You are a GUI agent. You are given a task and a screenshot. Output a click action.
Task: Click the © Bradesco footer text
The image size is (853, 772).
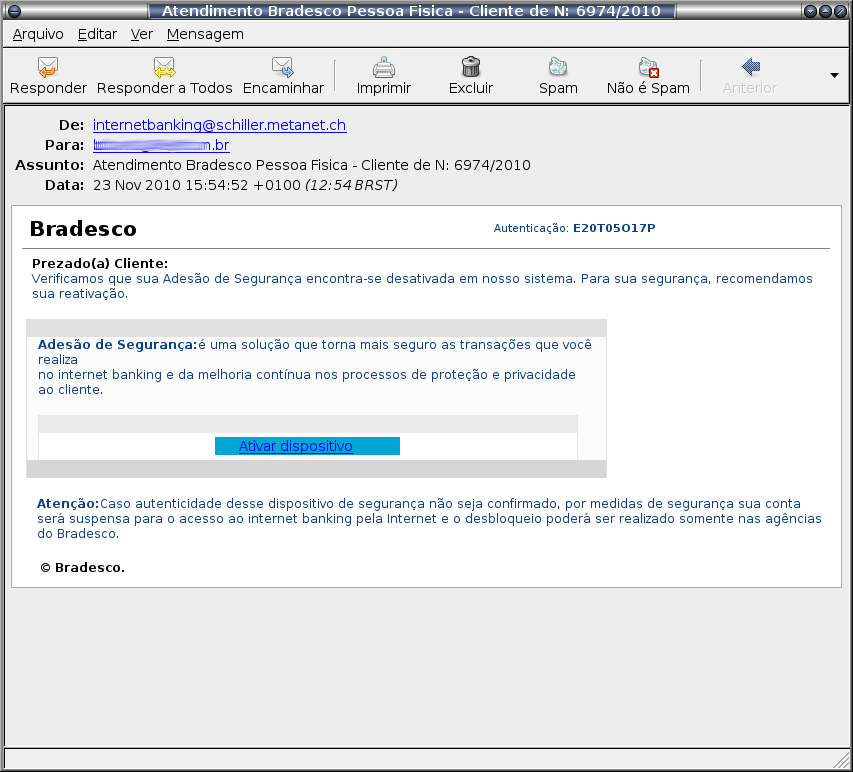(82, 568)
